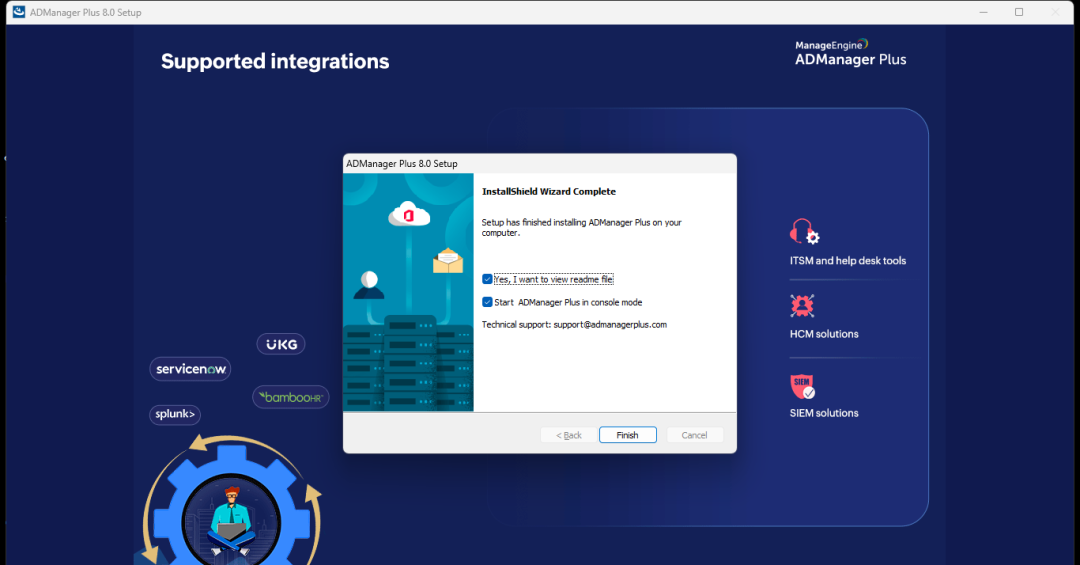Click the ADManager Plus icon in title bar
1080x565 pixels.
(x=19, y=12)
